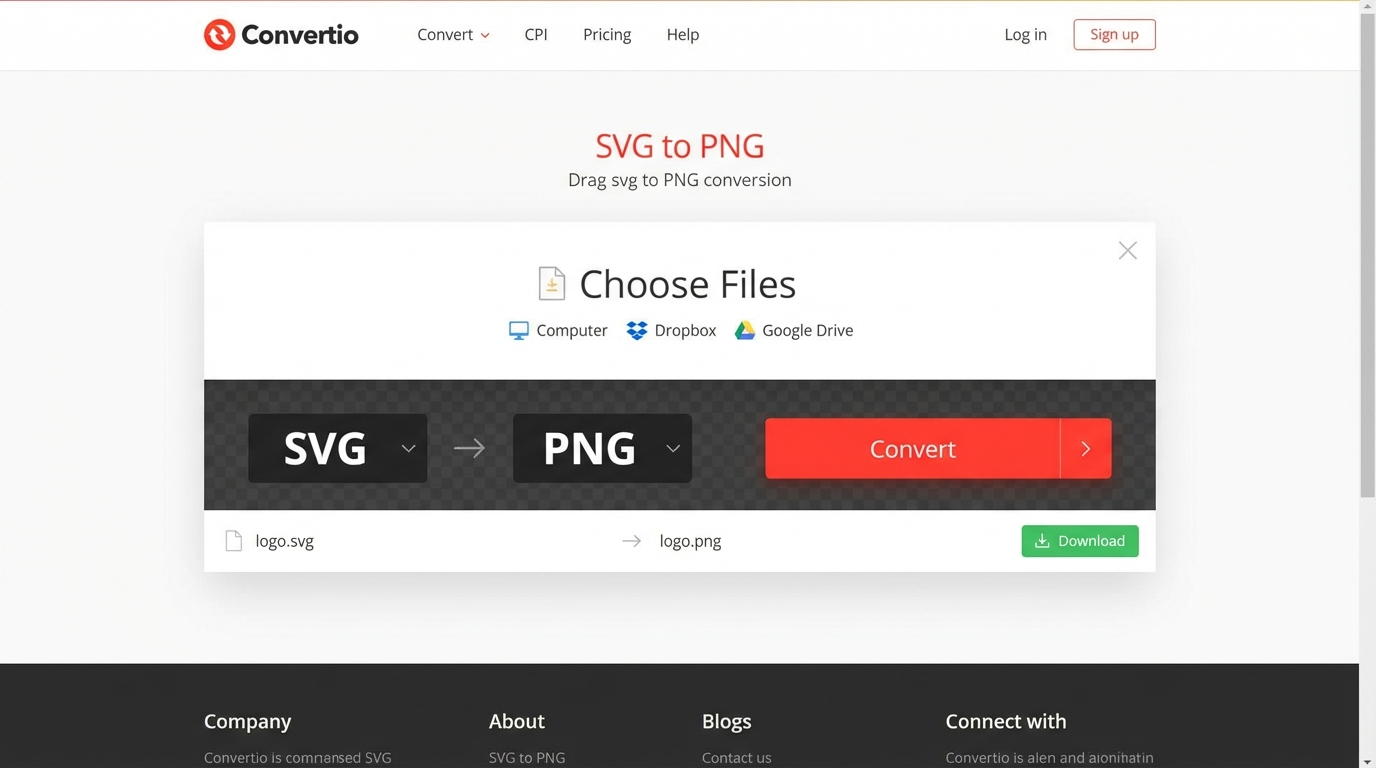Click the file icon beside logo.svg
Screen dimensions: 1376x768
point(233,540)
